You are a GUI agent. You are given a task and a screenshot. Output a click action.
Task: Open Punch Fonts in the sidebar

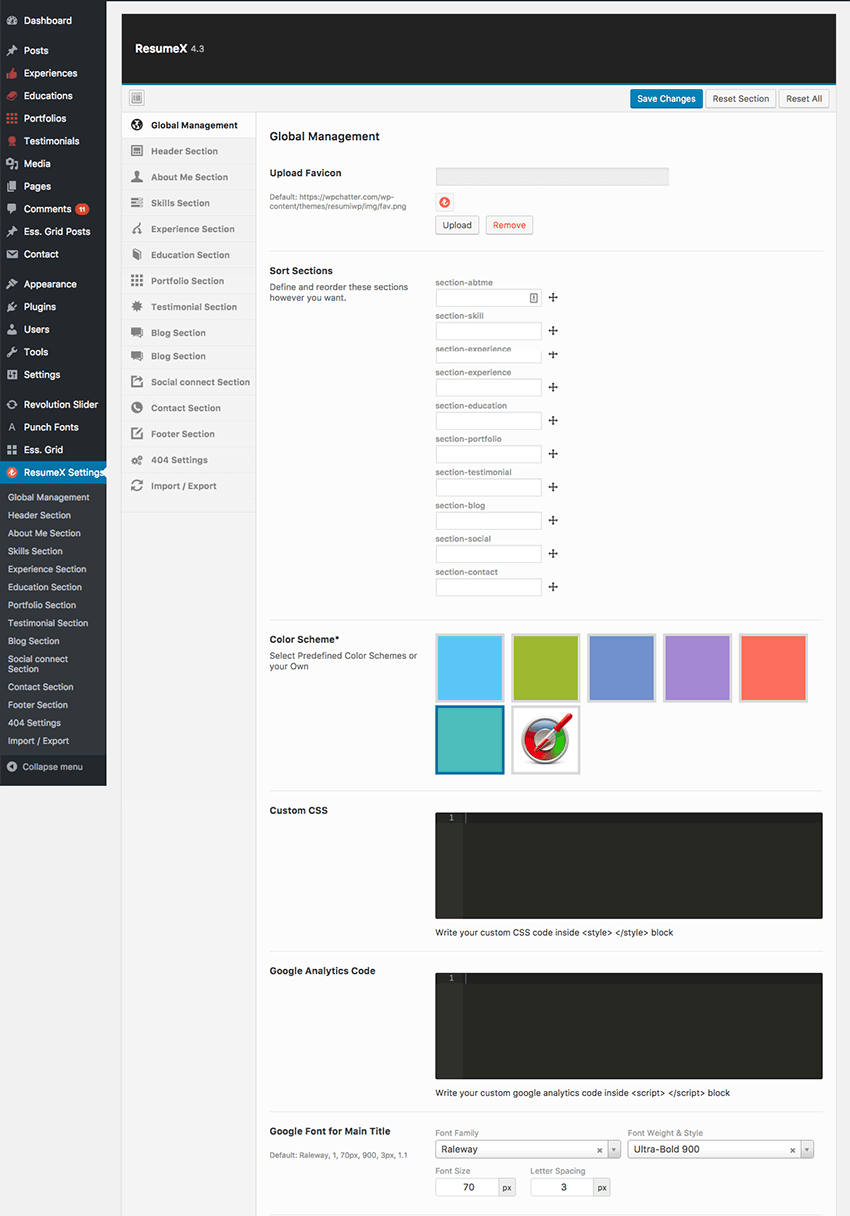click(53, 427)
